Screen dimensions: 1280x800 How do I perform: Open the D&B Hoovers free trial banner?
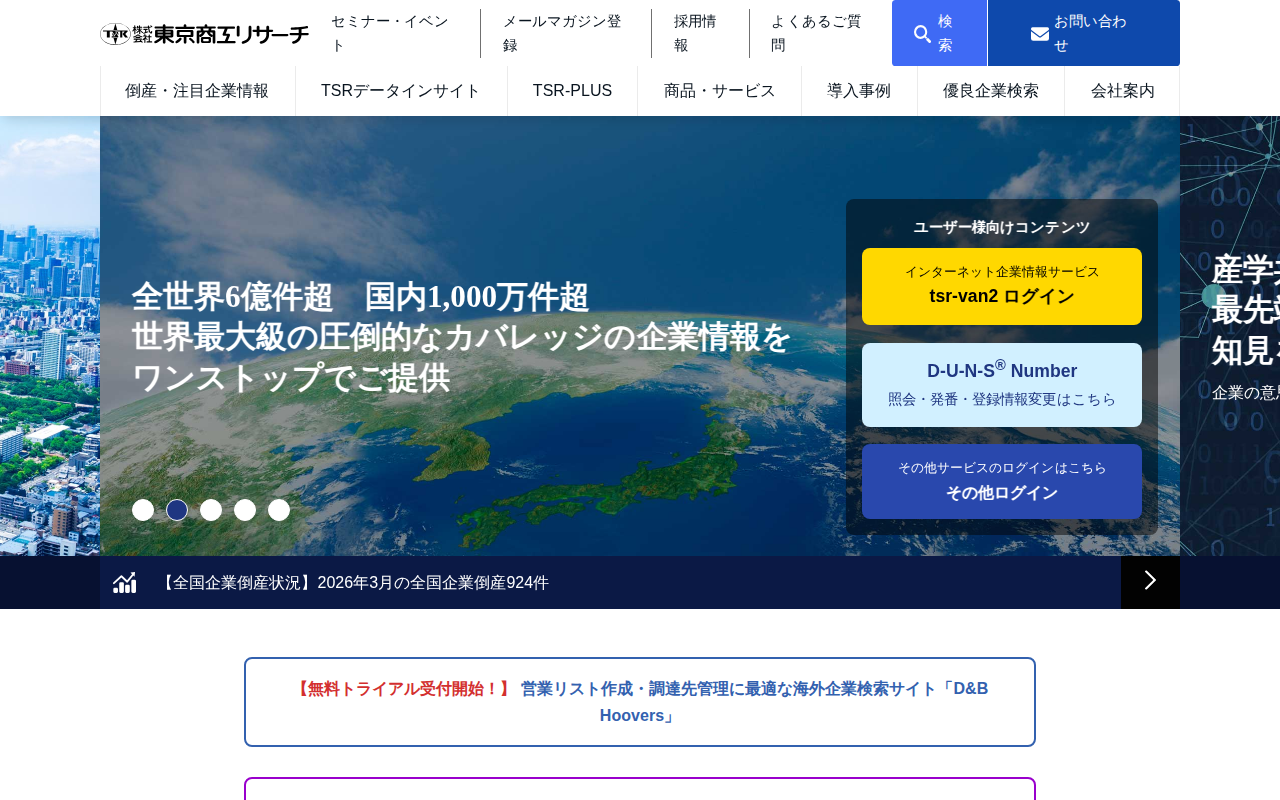coord(640,702)
